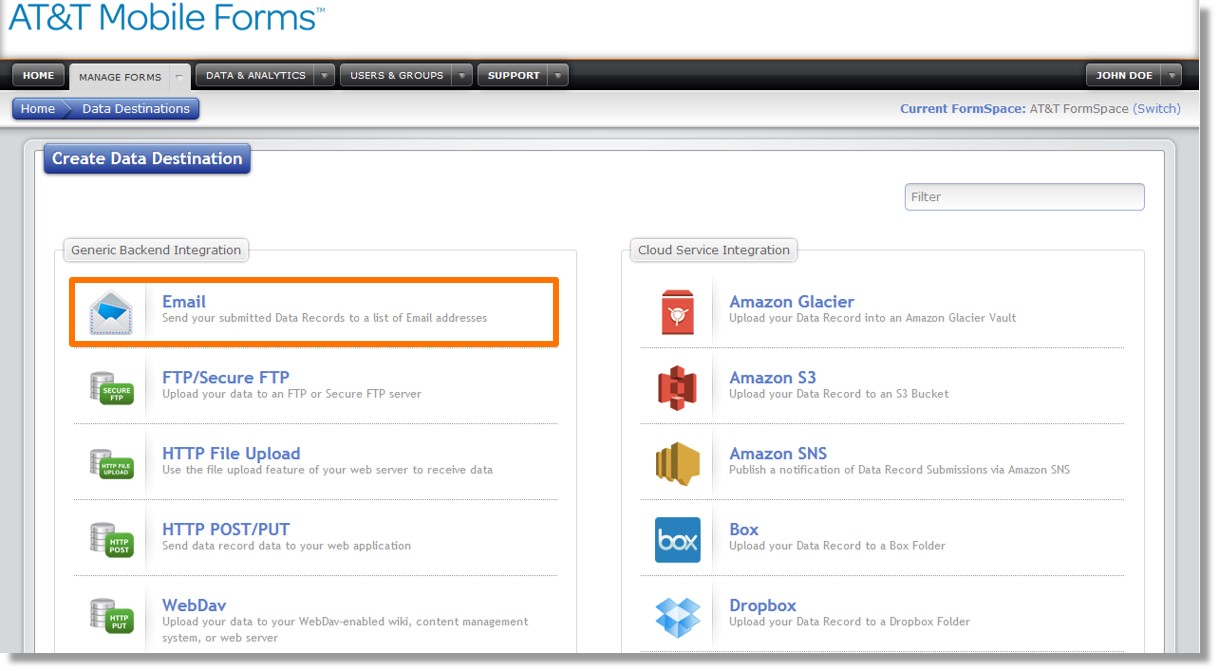This screenshot has height=671, width=1218.
Task: Open HTTP POST/PUT destination
Action: pyautogui.click(x=226, y=530)
